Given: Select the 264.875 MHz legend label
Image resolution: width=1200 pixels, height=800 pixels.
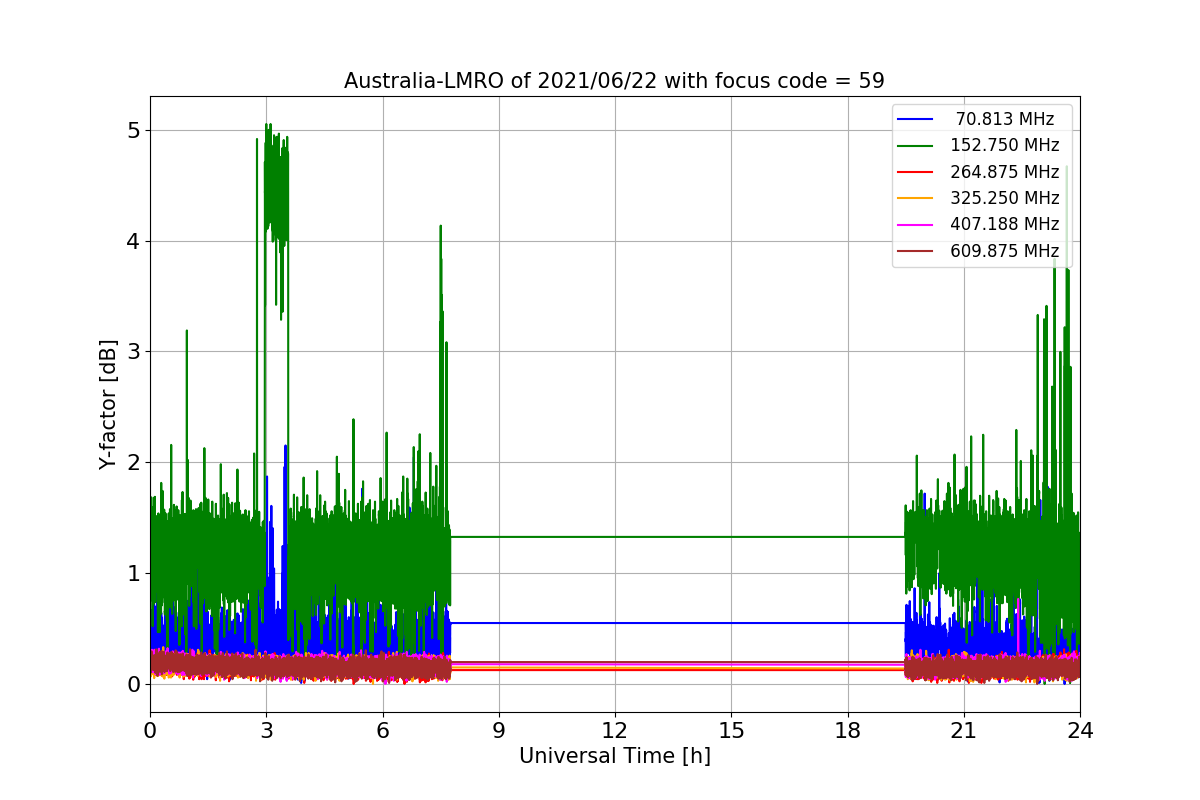Looking at the screenshot, I should coord(1005,172).
